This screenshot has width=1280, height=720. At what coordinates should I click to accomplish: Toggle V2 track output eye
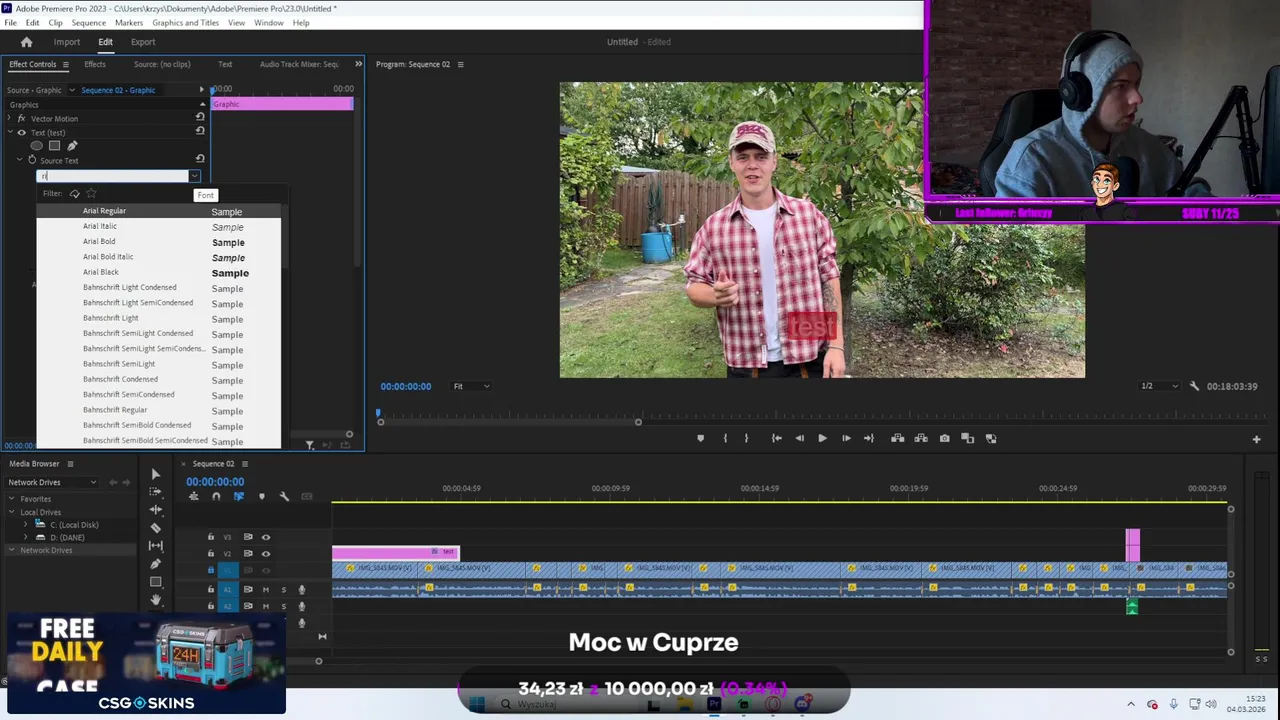[x=266, y=553]
